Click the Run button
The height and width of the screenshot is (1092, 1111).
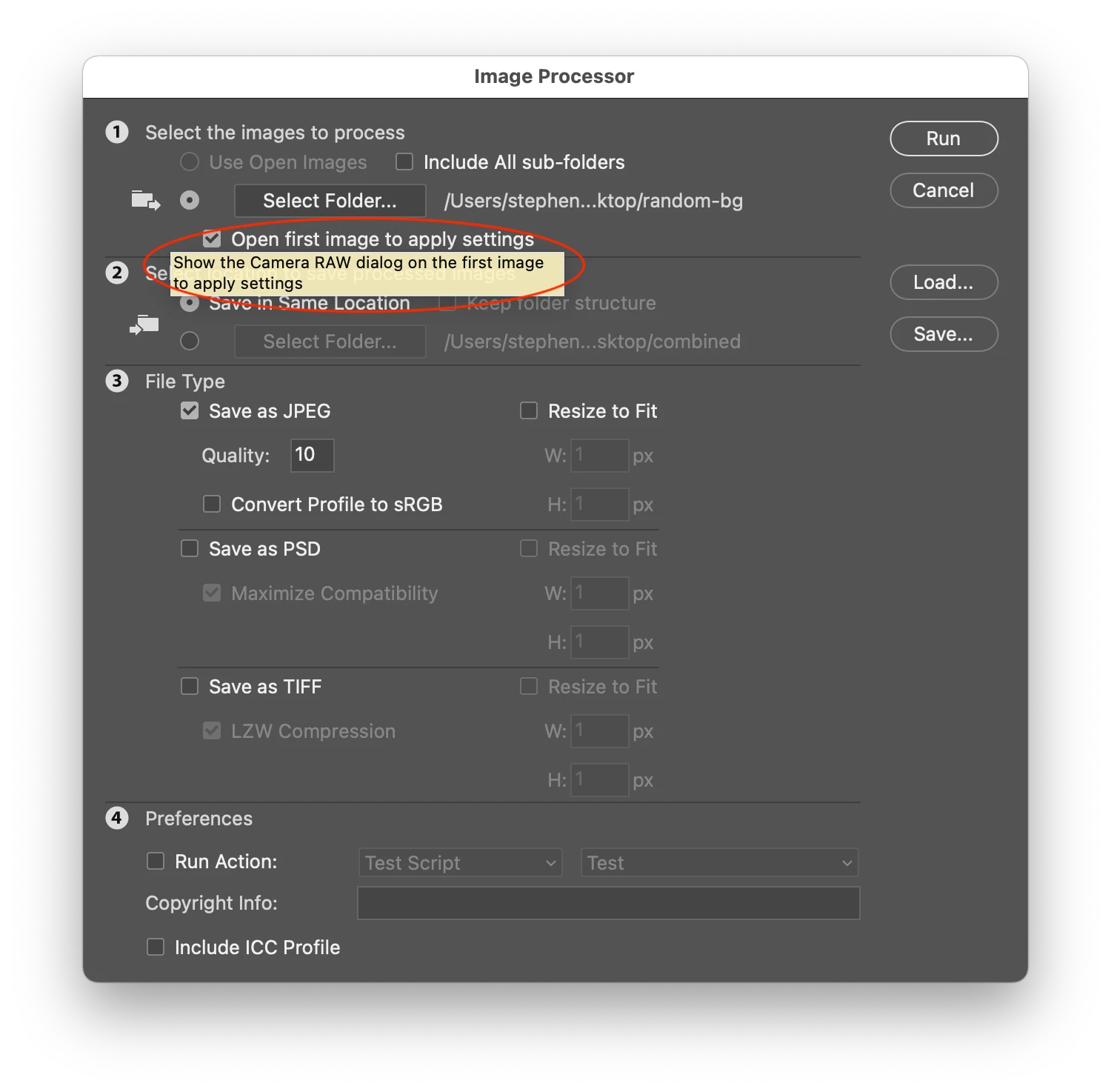coord(944,139)
